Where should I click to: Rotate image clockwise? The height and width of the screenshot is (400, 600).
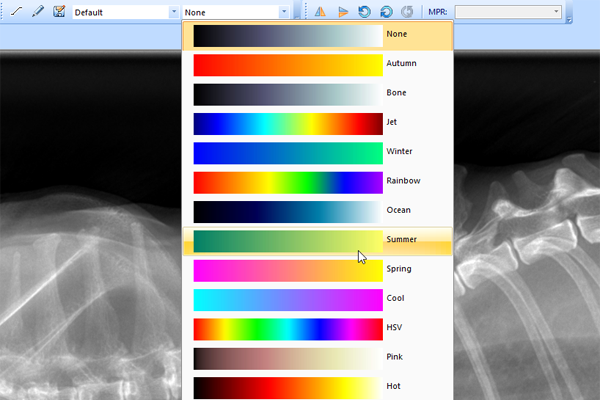pyautogui.click(x=385, y=12)
